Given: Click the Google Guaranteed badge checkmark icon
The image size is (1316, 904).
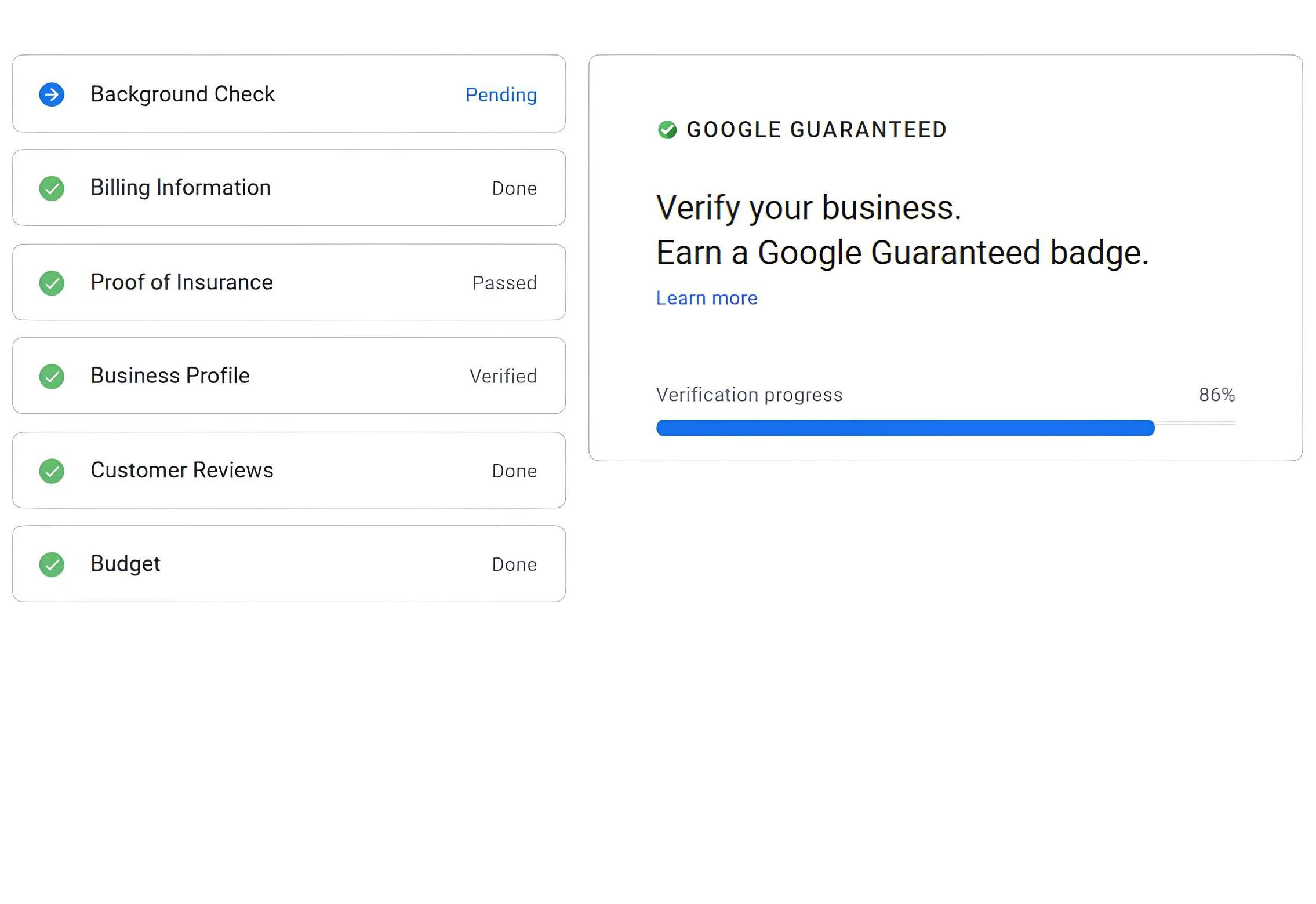Looking at the screenshot, I should coord(667,130).
